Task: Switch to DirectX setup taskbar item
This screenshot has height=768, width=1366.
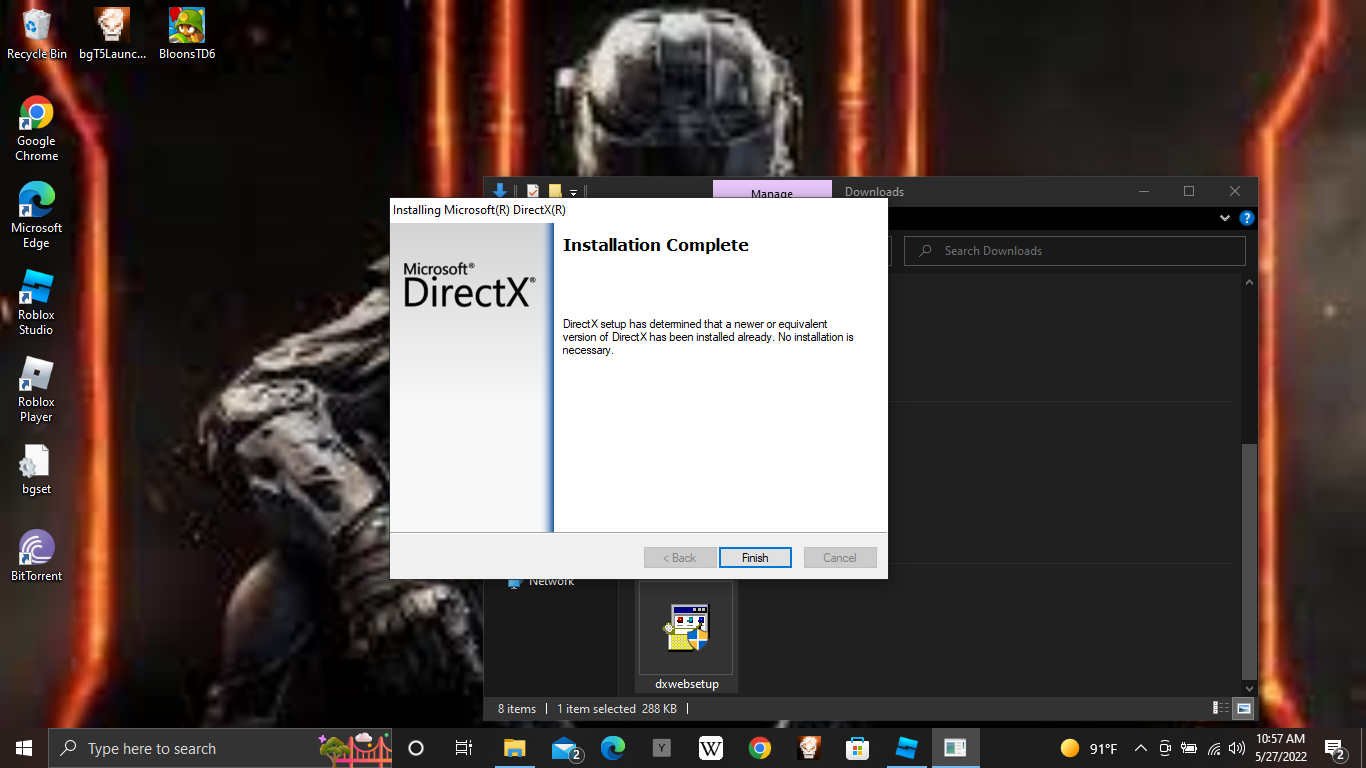Action: coord(955,748)
